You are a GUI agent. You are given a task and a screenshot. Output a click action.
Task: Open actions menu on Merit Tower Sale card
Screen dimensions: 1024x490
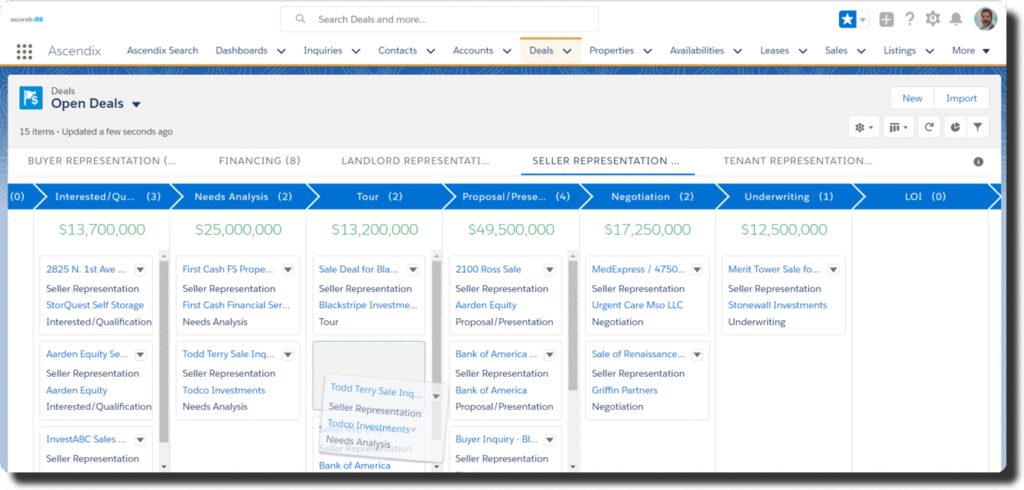pyautogui.click(x=834, y=270)
